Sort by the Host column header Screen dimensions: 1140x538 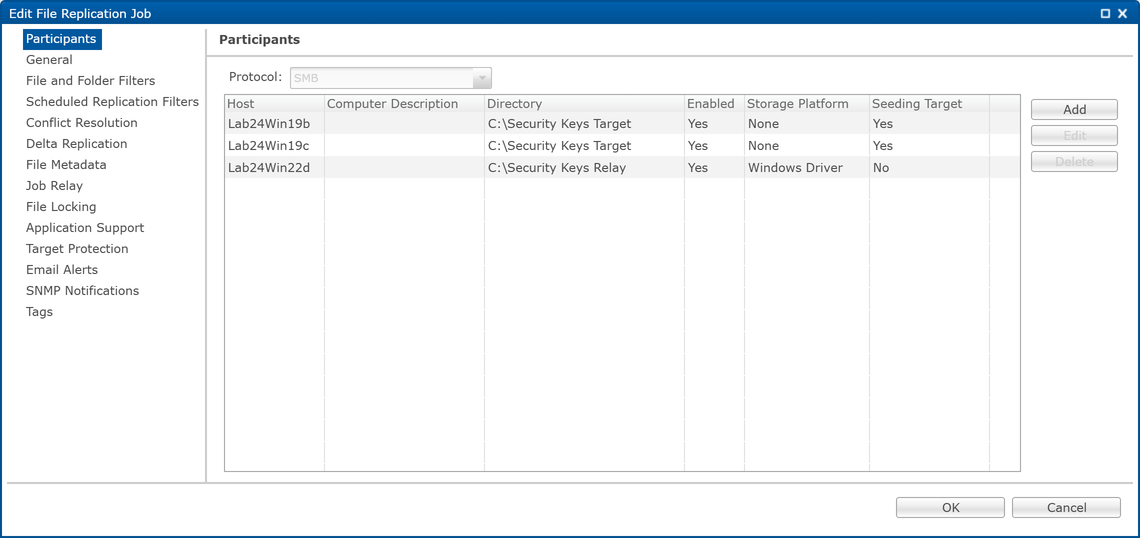(274, 104)
